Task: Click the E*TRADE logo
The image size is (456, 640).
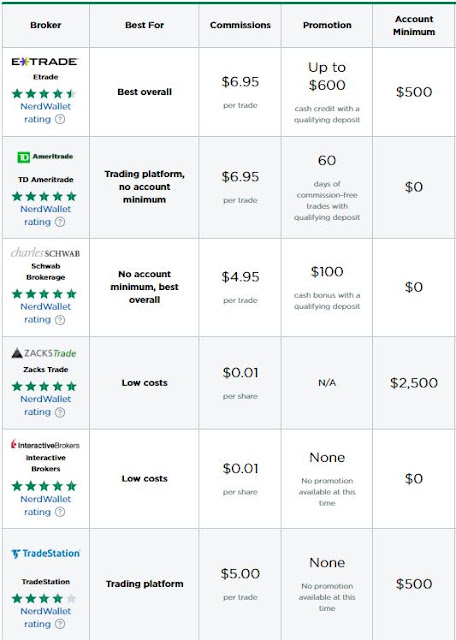Action: [x=45, y=62]
